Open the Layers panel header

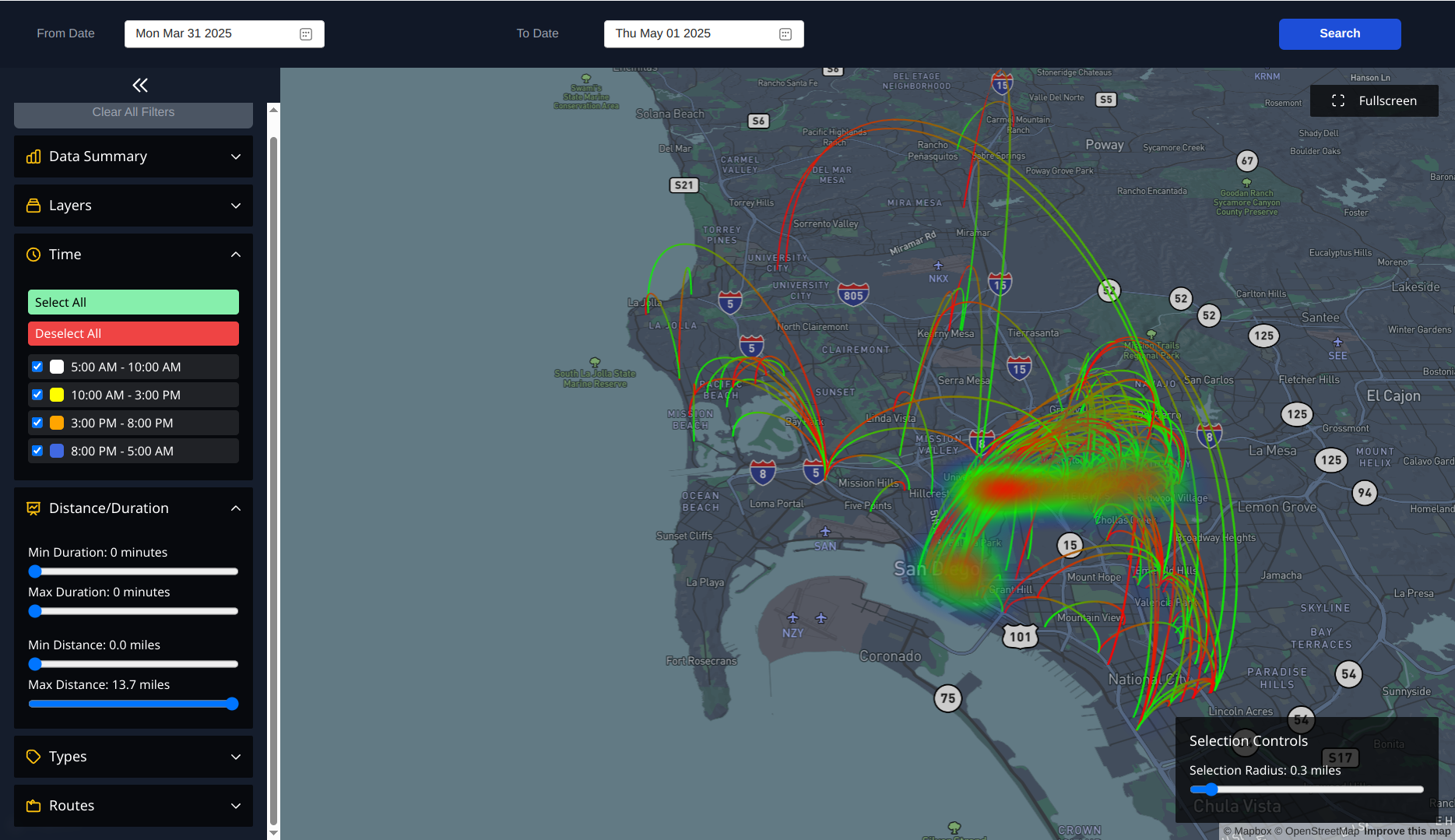[x=133, y=206]
